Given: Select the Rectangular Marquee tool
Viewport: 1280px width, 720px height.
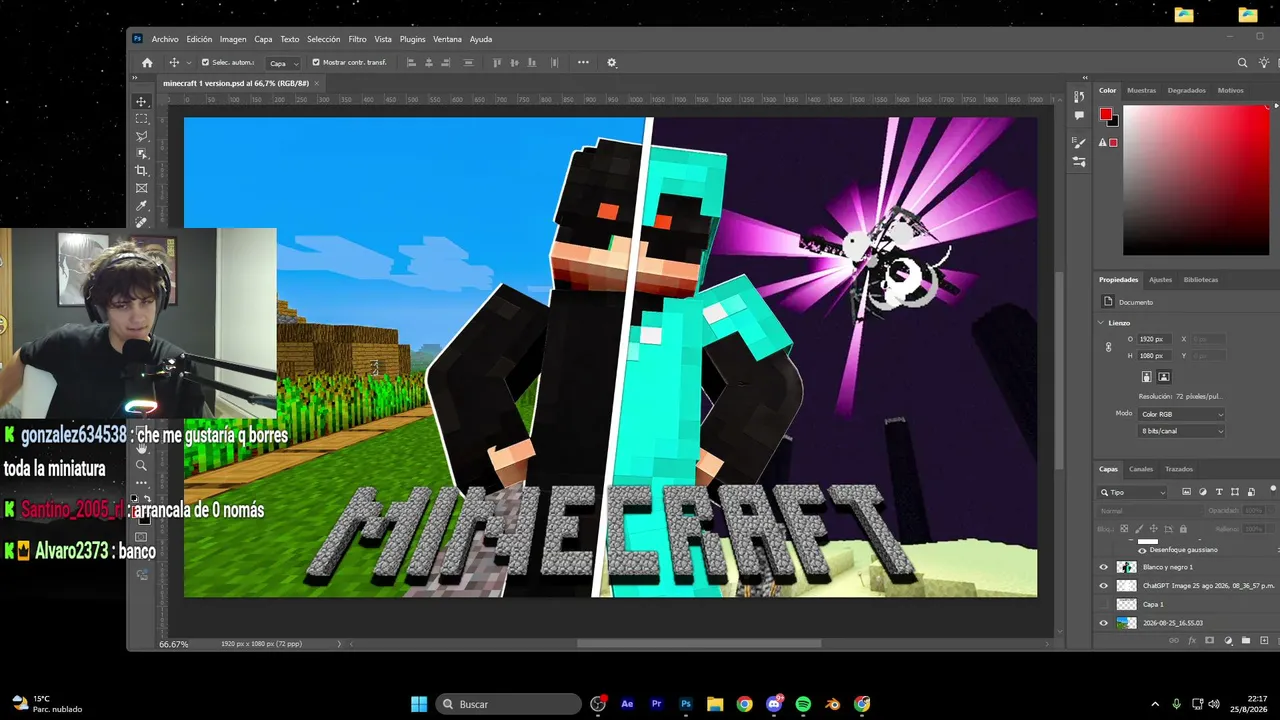Looking at the screenshot, I should tap(141, 119).
